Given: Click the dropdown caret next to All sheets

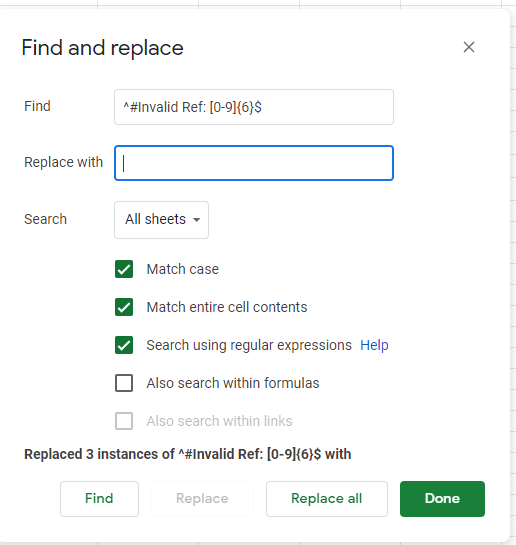Looking at the screenshot, I should [x=196, y=220].
